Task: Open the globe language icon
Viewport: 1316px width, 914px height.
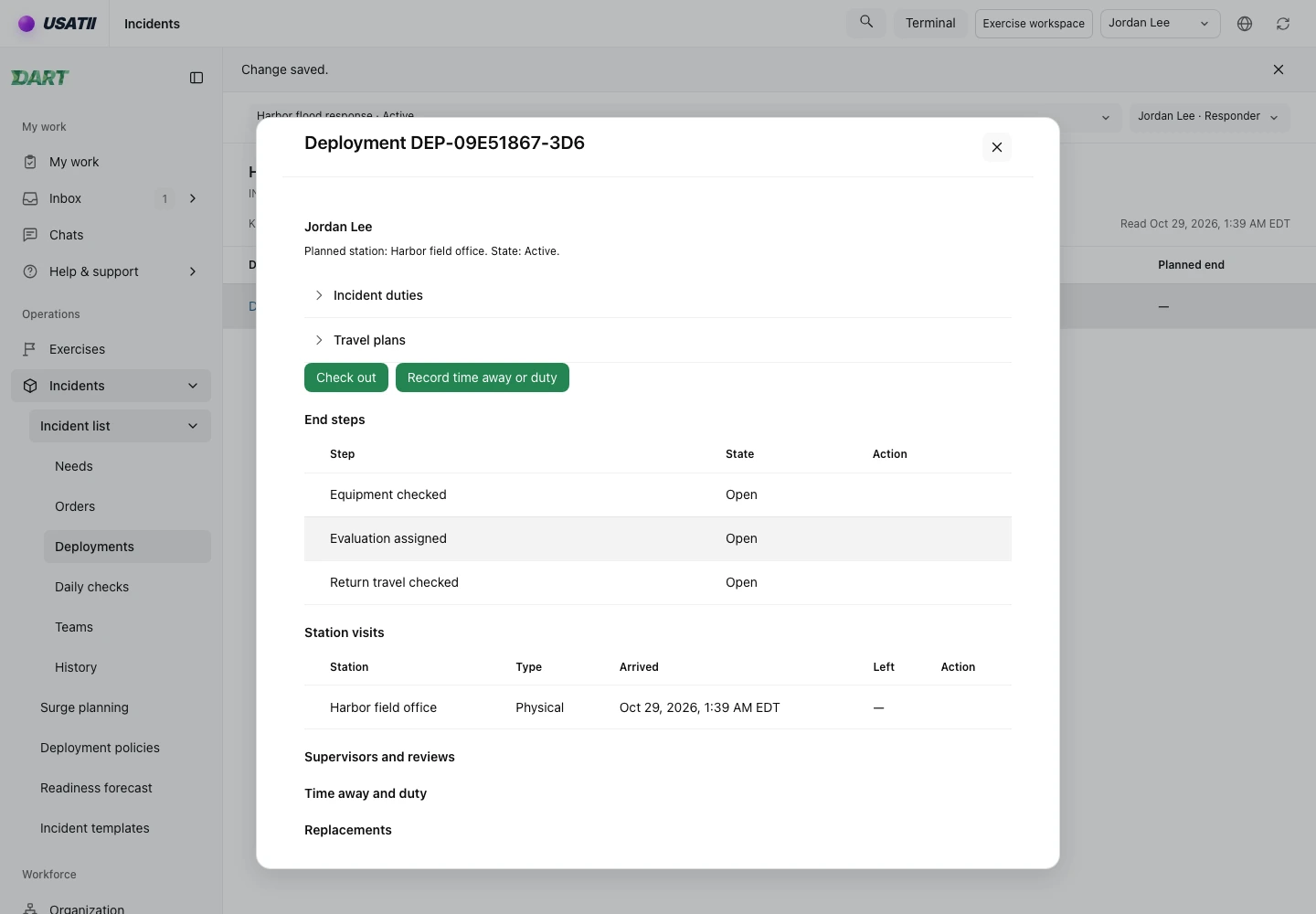Action: [x=1245, y=24]
